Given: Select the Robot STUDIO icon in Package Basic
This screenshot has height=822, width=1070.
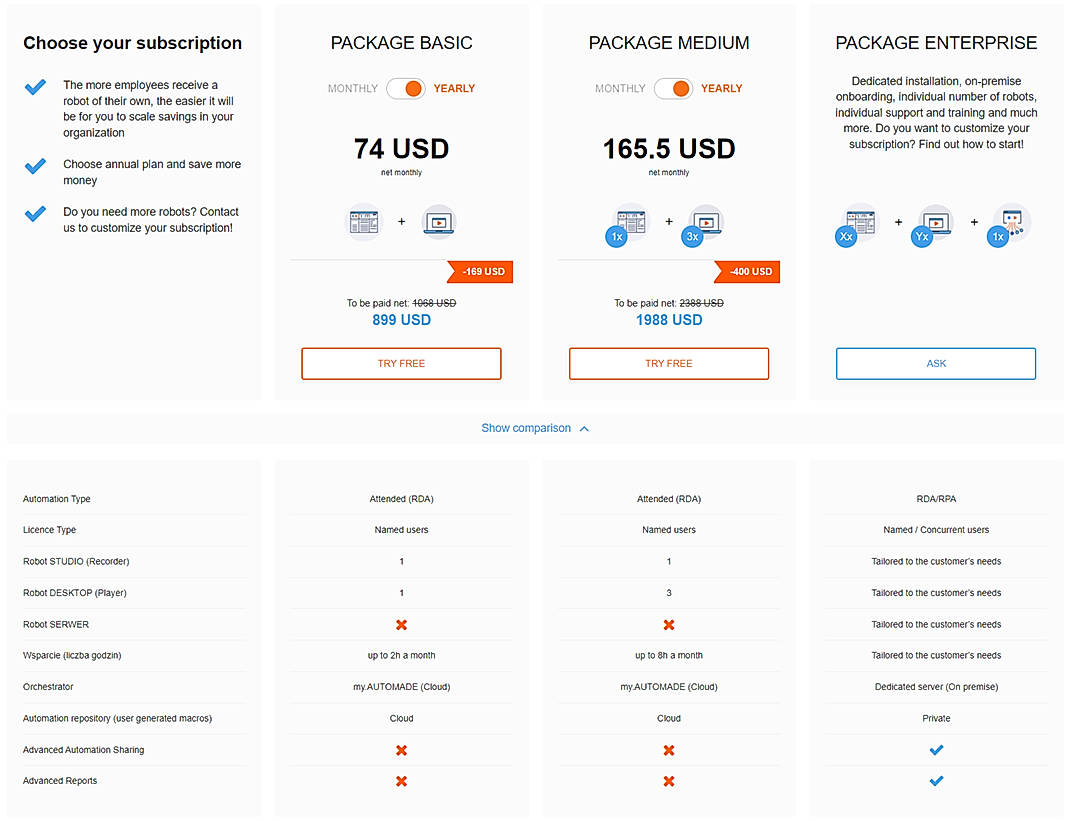Looking at the screenshot, I should pyautogui.click(x=363, y=221).
